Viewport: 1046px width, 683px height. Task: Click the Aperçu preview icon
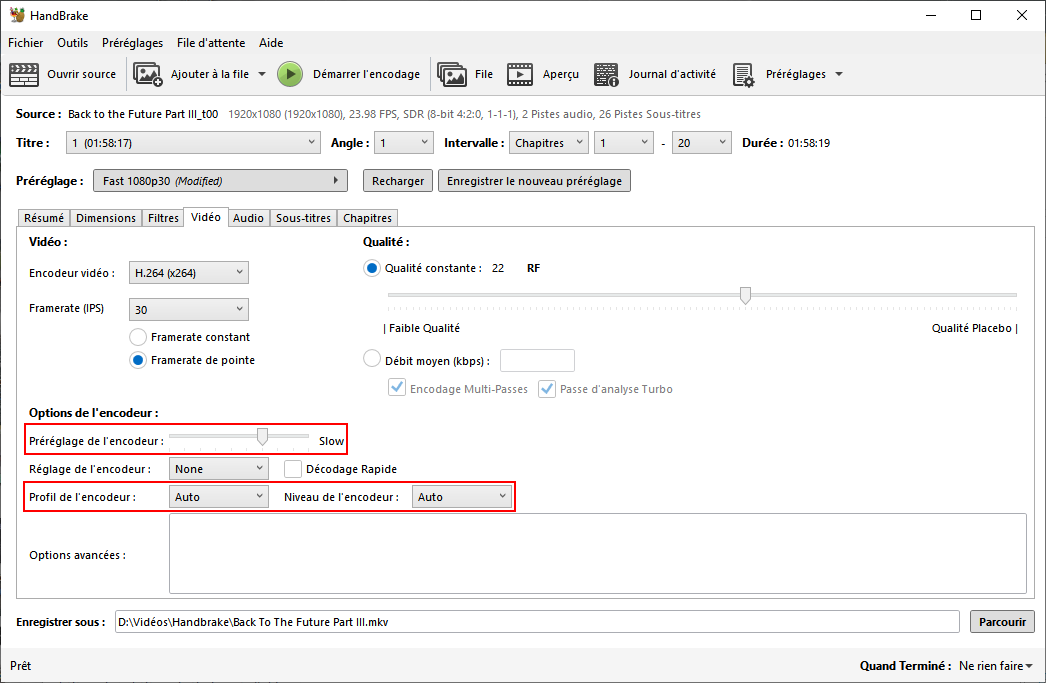pyautogui.click(x=520, y=74)
